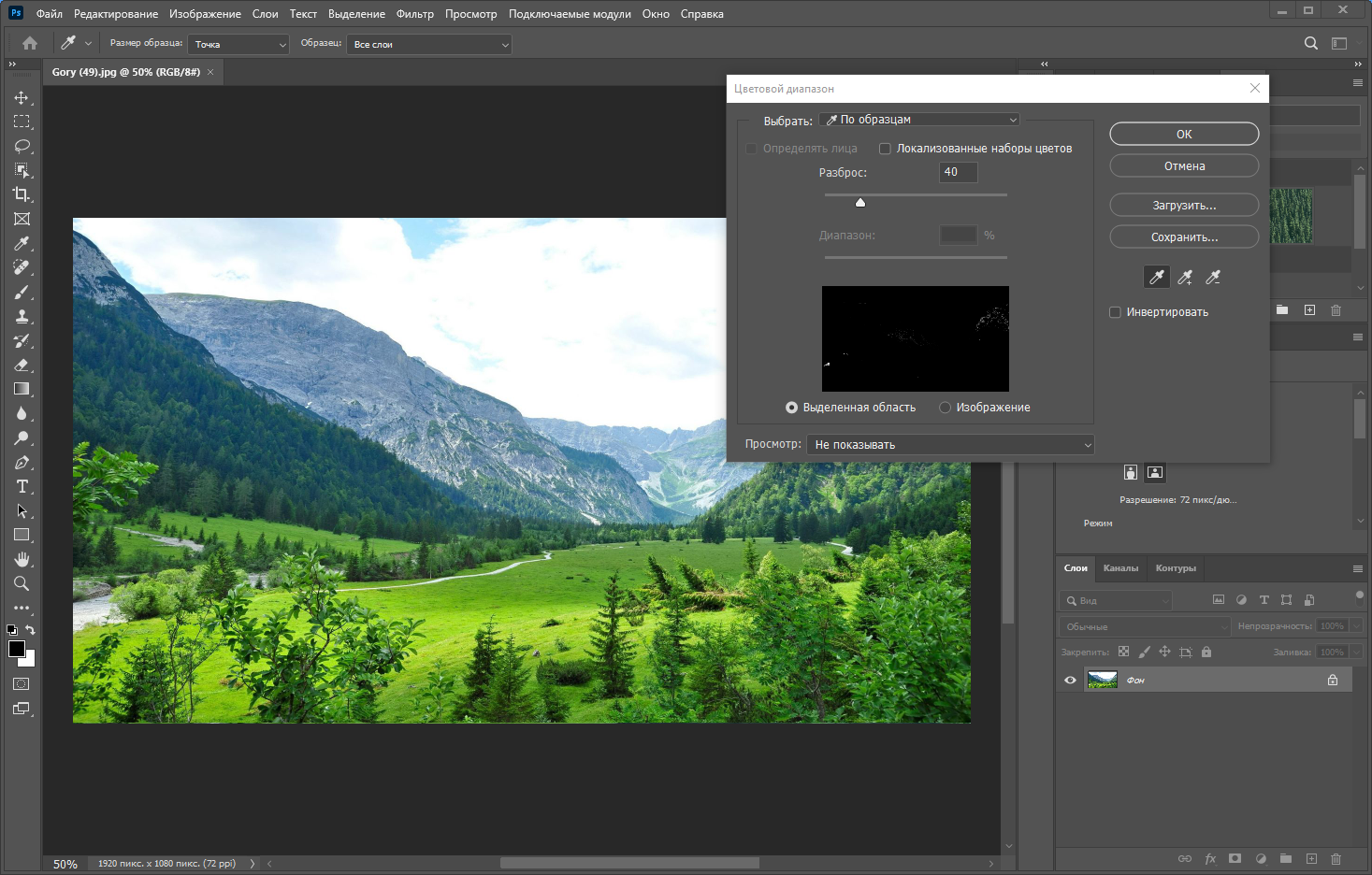Select the Move tool

[x=22, y=97]
